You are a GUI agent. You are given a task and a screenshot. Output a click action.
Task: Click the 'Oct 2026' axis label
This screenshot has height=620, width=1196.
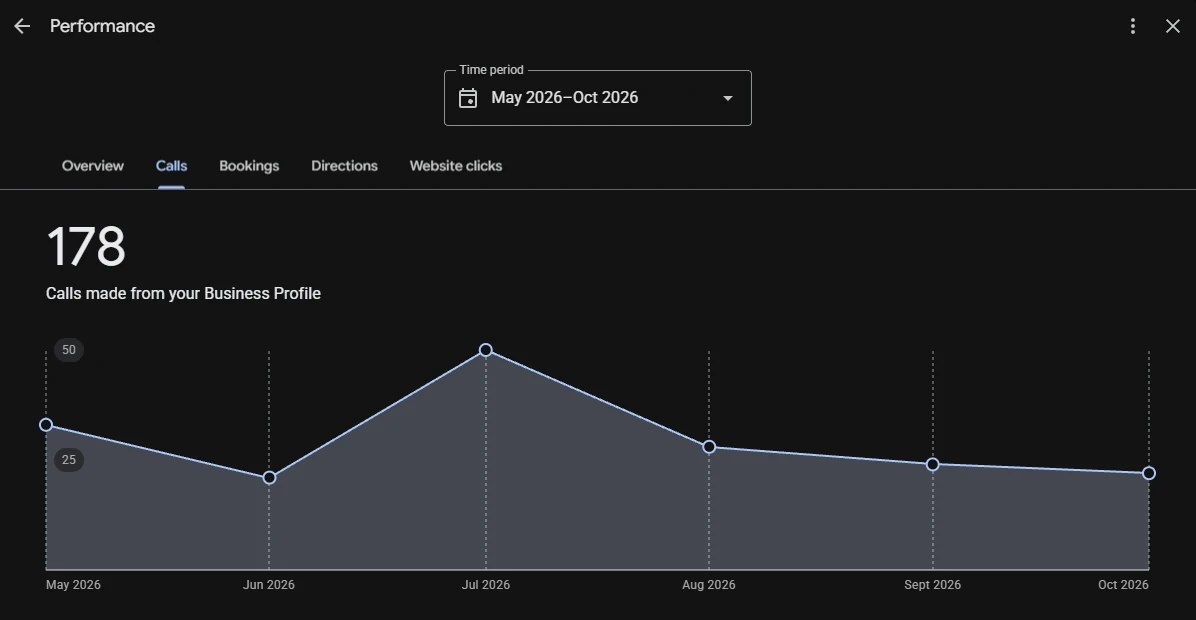click(x=1123, y=585)
